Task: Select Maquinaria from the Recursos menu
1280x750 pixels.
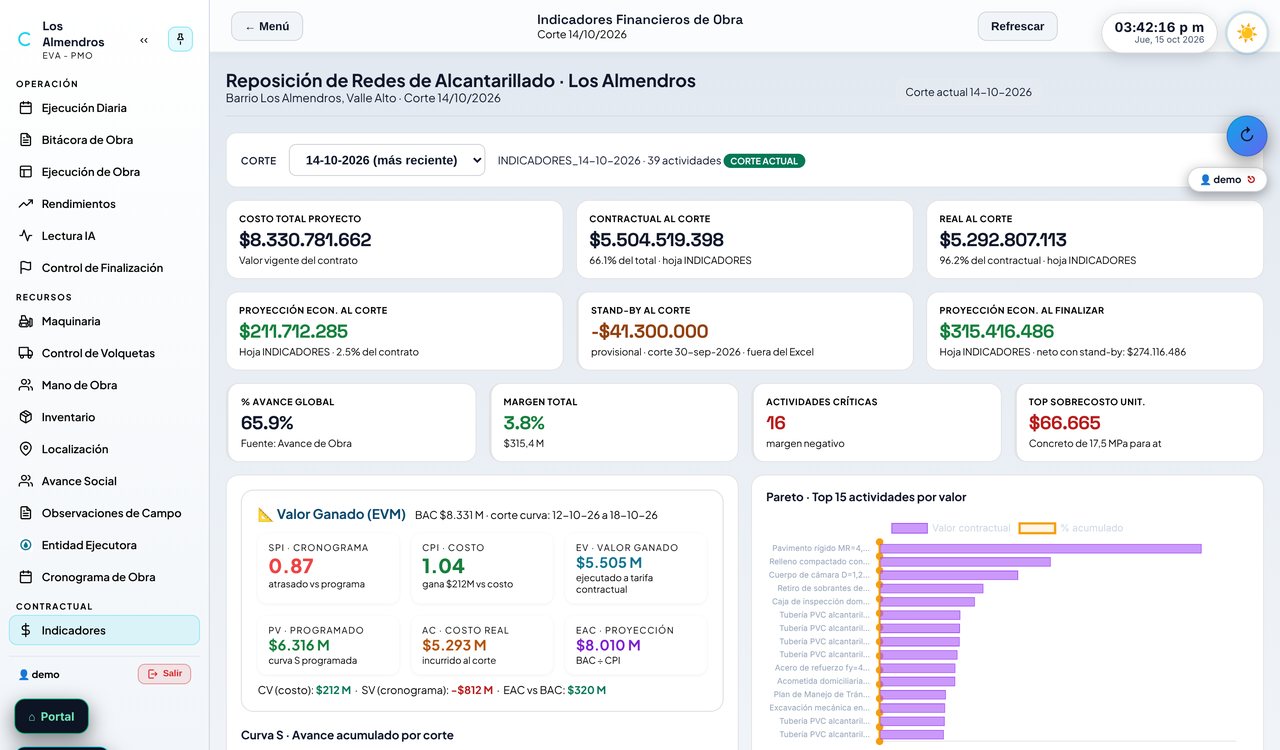Action: tap(104, 321)
